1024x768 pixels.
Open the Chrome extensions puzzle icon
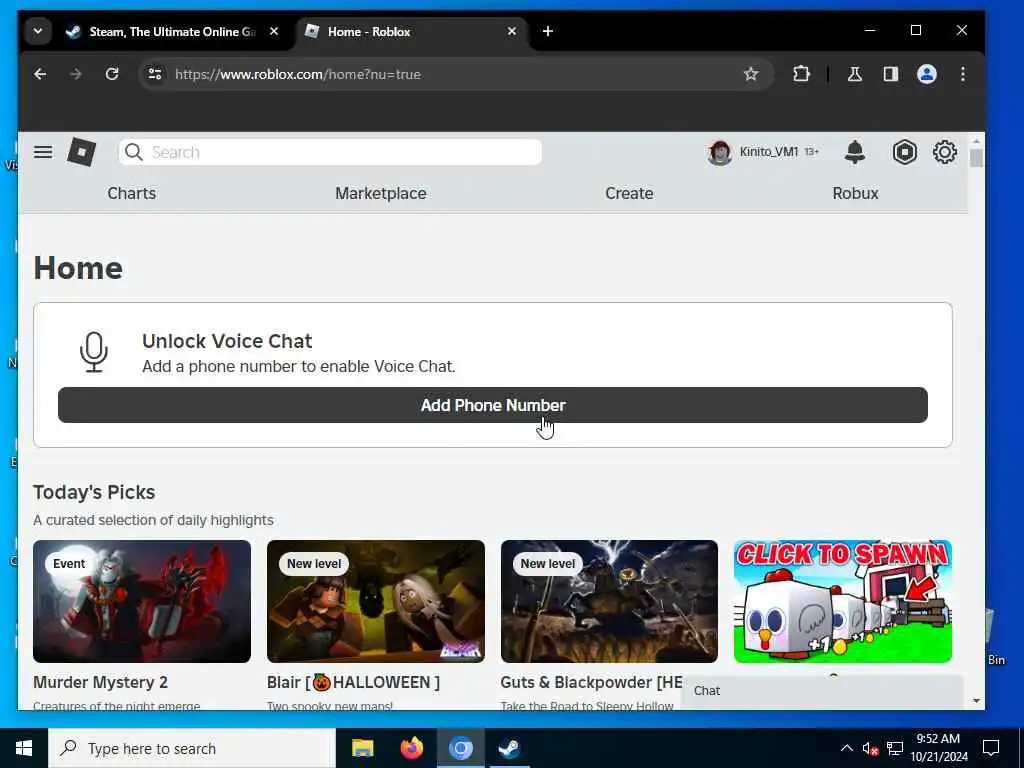coord(801,74)
